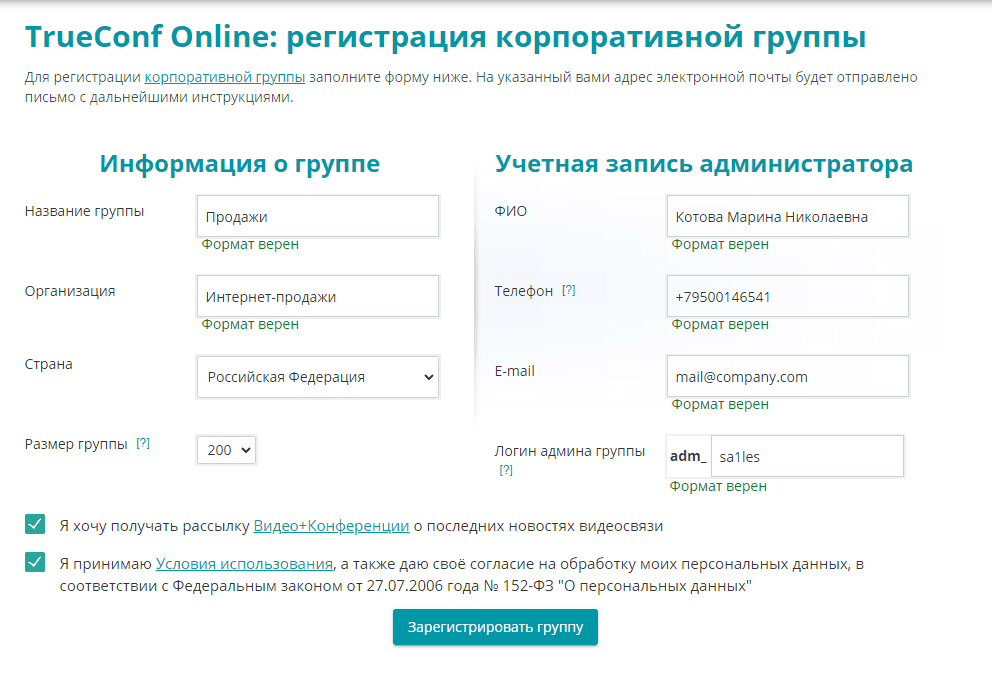Click the Телефон input field
Screen dimensions: 992x700
coord(788,296)
